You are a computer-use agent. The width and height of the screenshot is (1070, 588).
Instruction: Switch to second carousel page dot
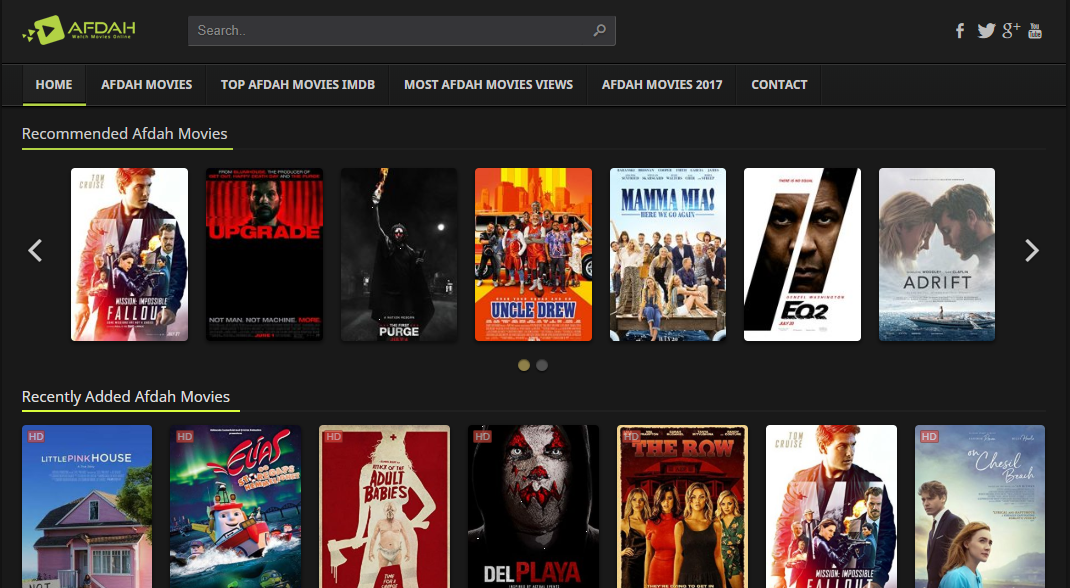point(542,365)
